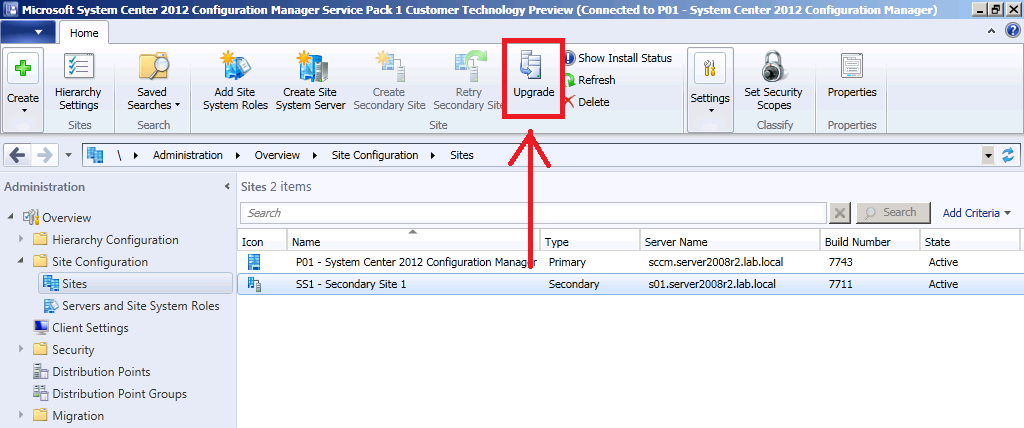Click the Search button
The image size is (1024, 428).
point(892,212)
